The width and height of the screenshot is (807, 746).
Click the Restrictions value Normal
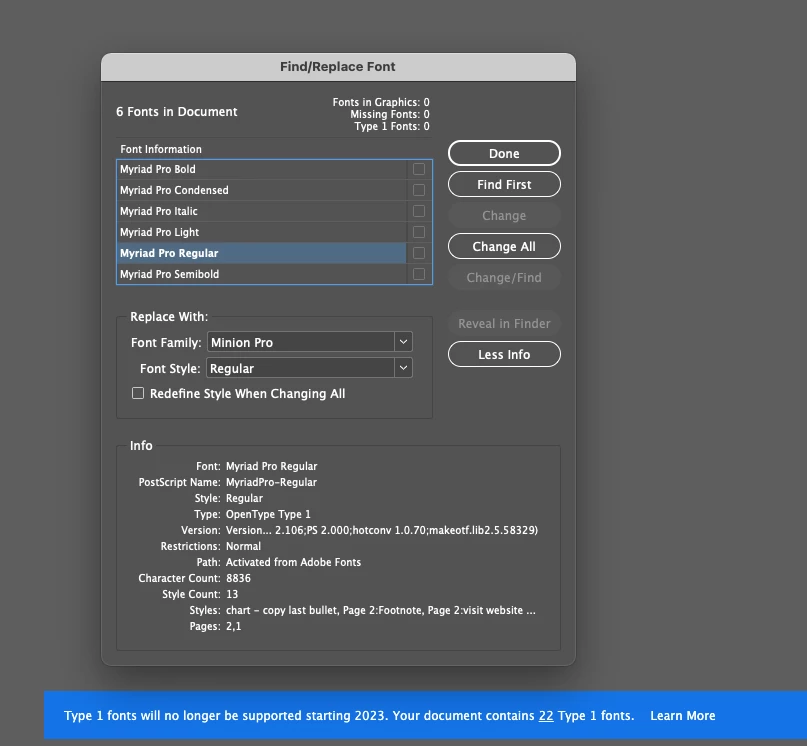(243, 546)
